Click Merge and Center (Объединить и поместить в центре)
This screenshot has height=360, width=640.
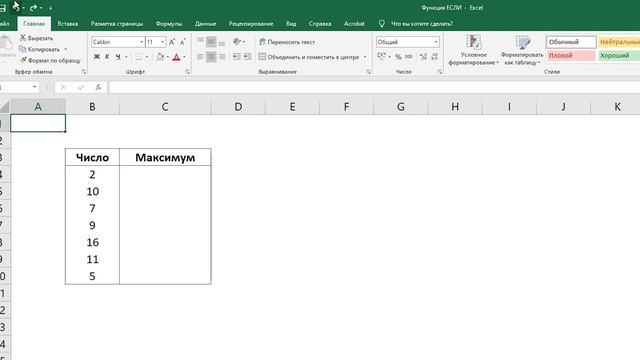coord(309,57)
